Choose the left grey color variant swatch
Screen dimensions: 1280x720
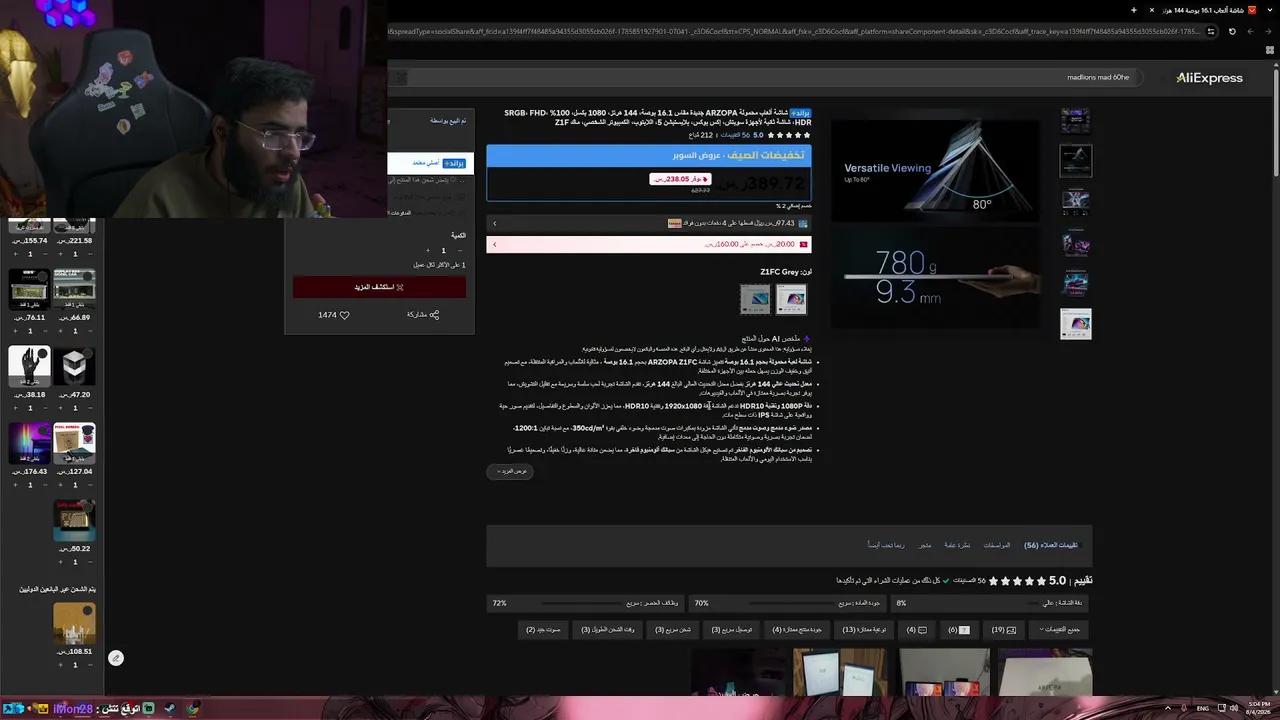(x=755, y=299)
